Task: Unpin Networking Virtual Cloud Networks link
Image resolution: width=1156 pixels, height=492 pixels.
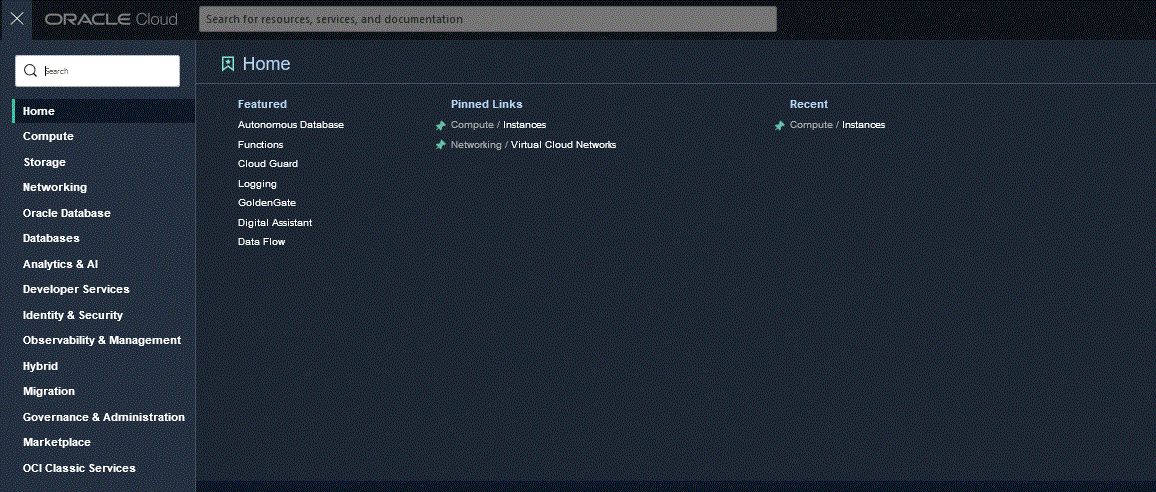Action: click(x=441, y=145)
